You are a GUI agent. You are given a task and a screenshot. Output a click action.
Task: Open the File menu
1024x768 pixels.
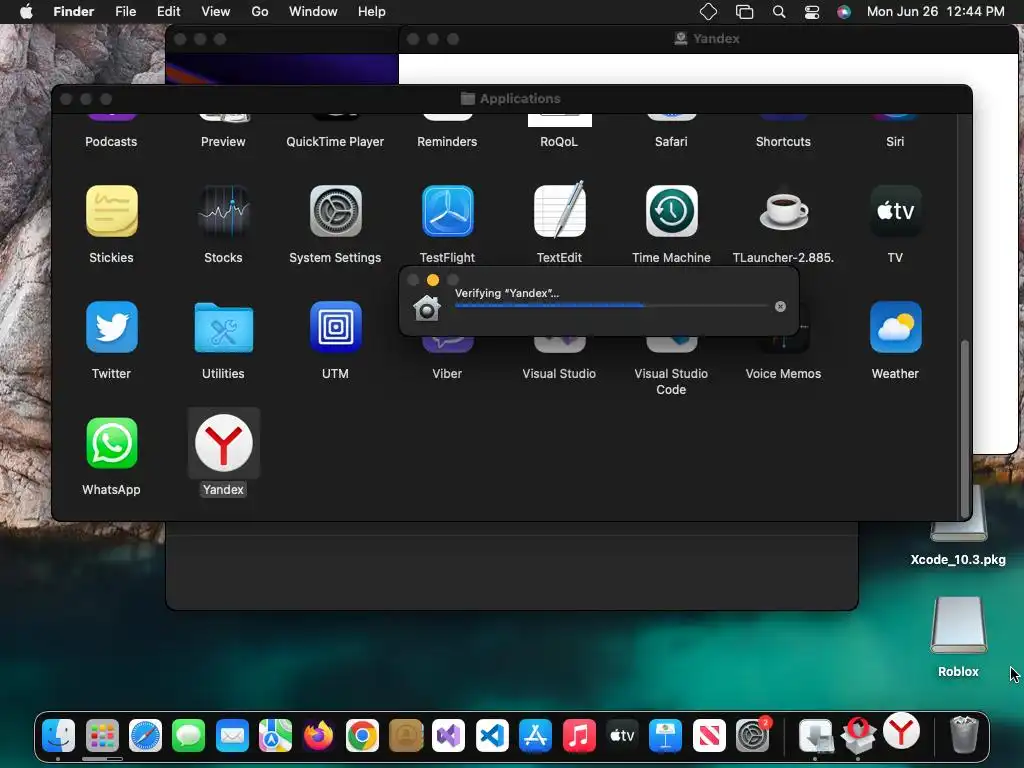pos(125,12)
